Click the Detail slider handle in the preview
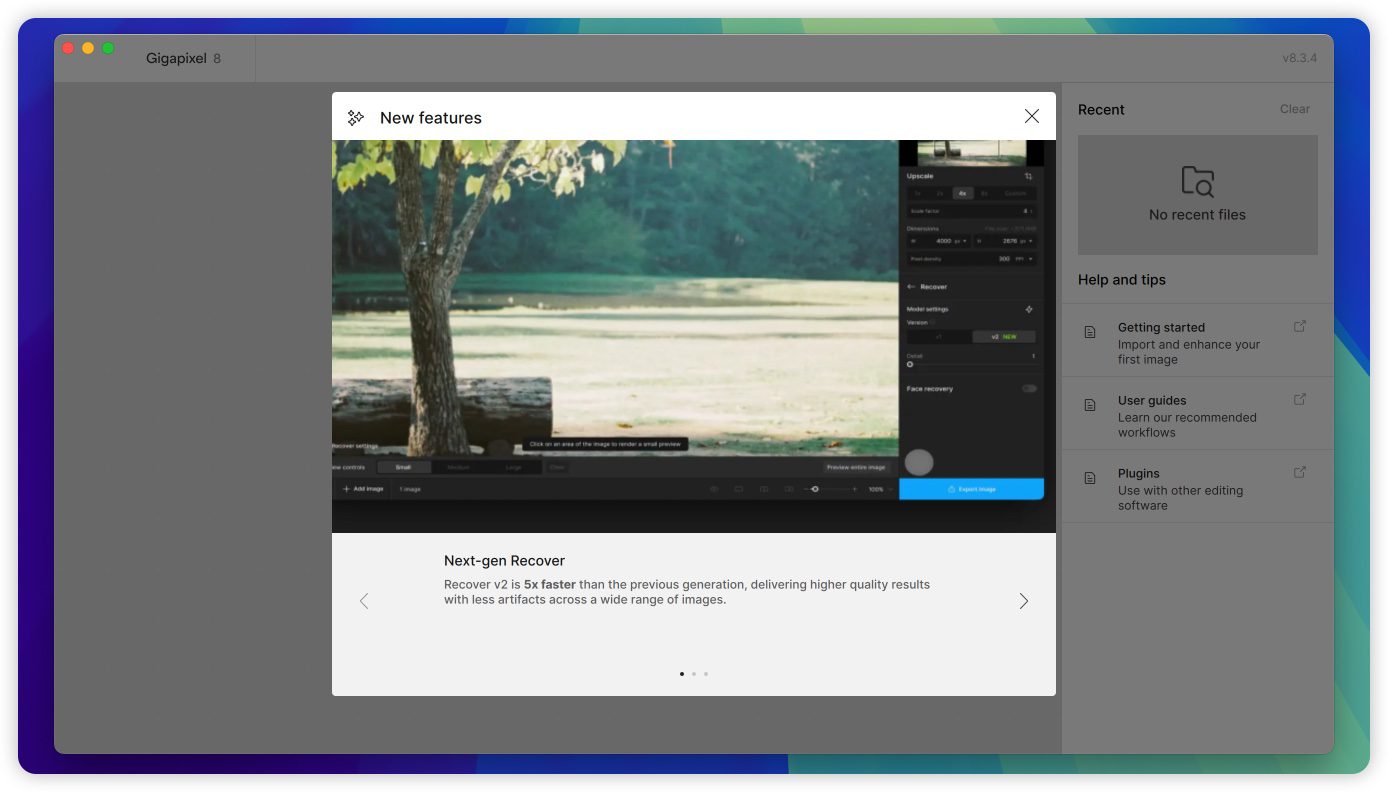 [x=910, y=365]
